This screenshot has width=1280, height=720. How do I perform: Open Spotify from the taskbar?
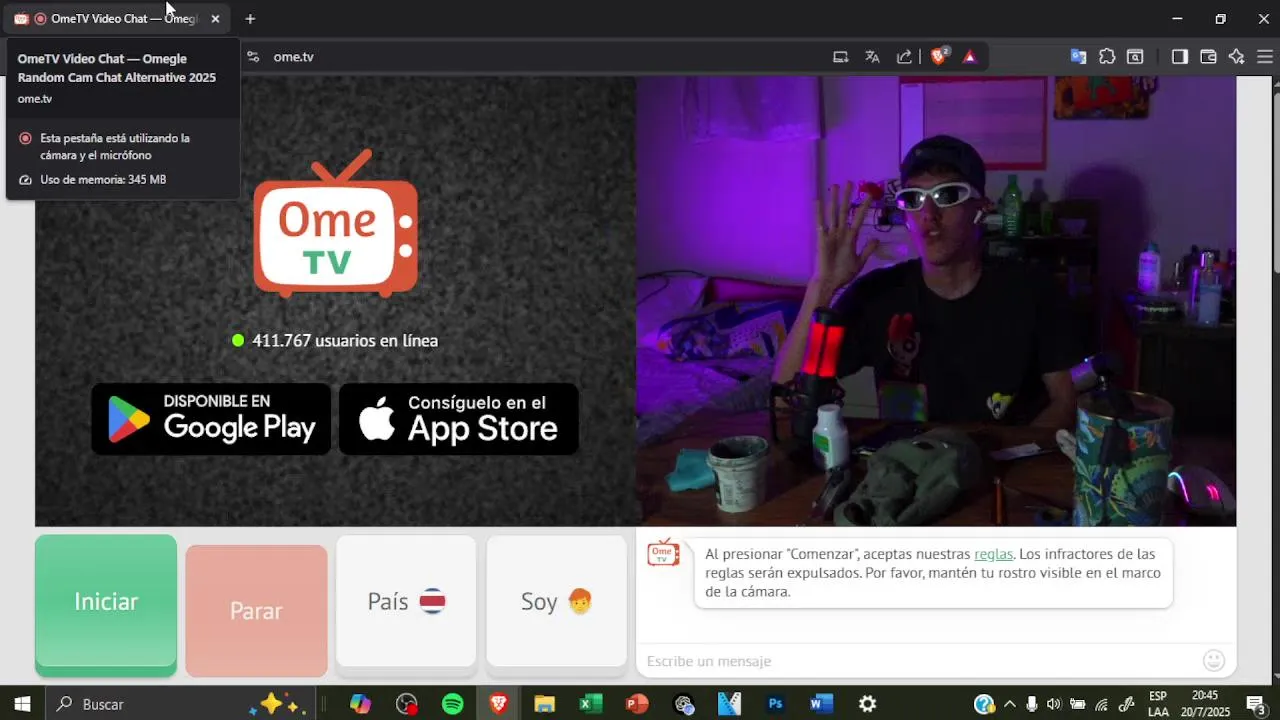(452, 704)
